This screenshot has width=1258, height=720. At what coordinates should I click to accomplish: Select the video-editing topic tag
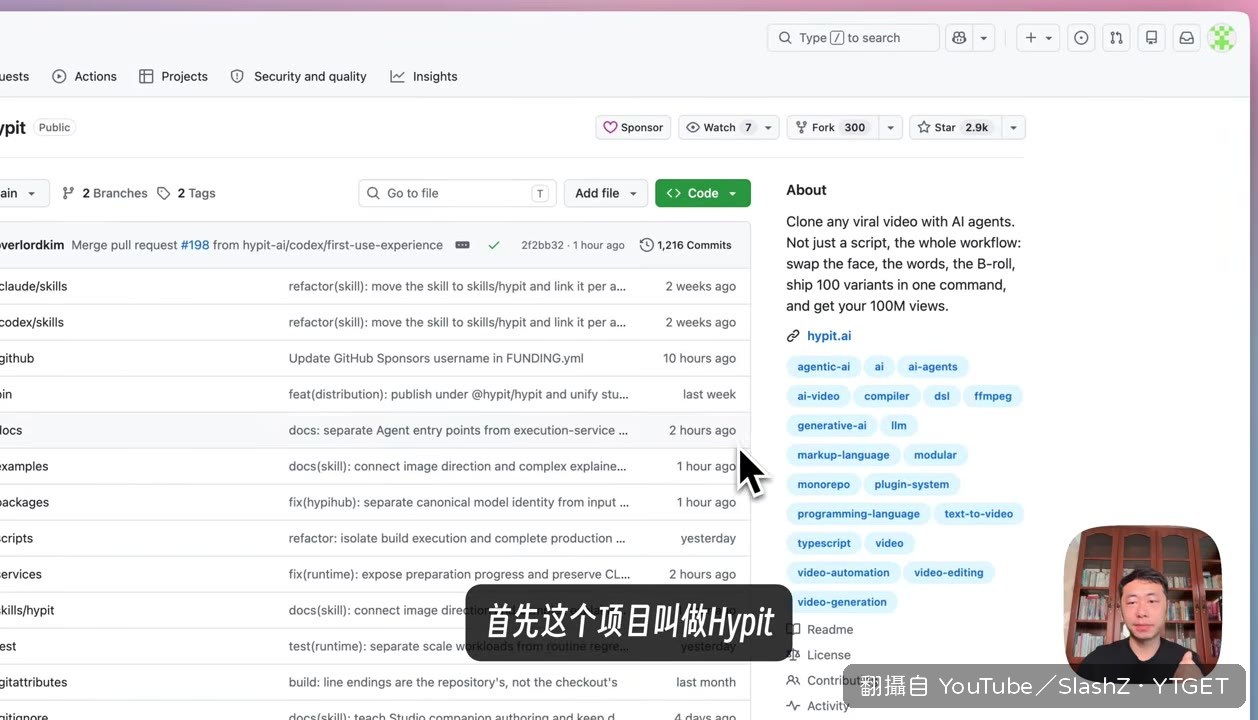[949, 573]
